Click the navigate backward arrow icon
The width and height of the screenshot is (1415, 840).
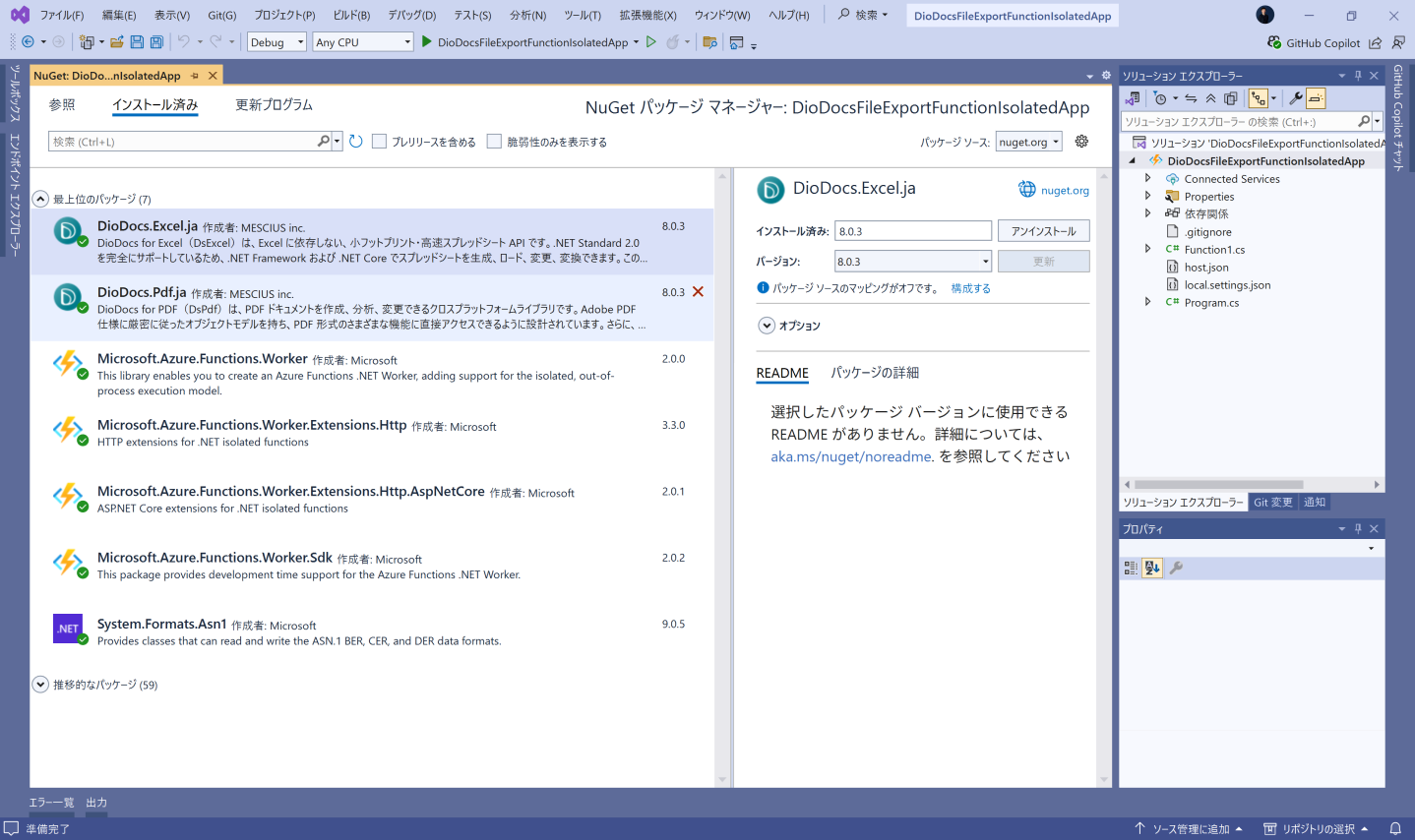click(28, 42)
